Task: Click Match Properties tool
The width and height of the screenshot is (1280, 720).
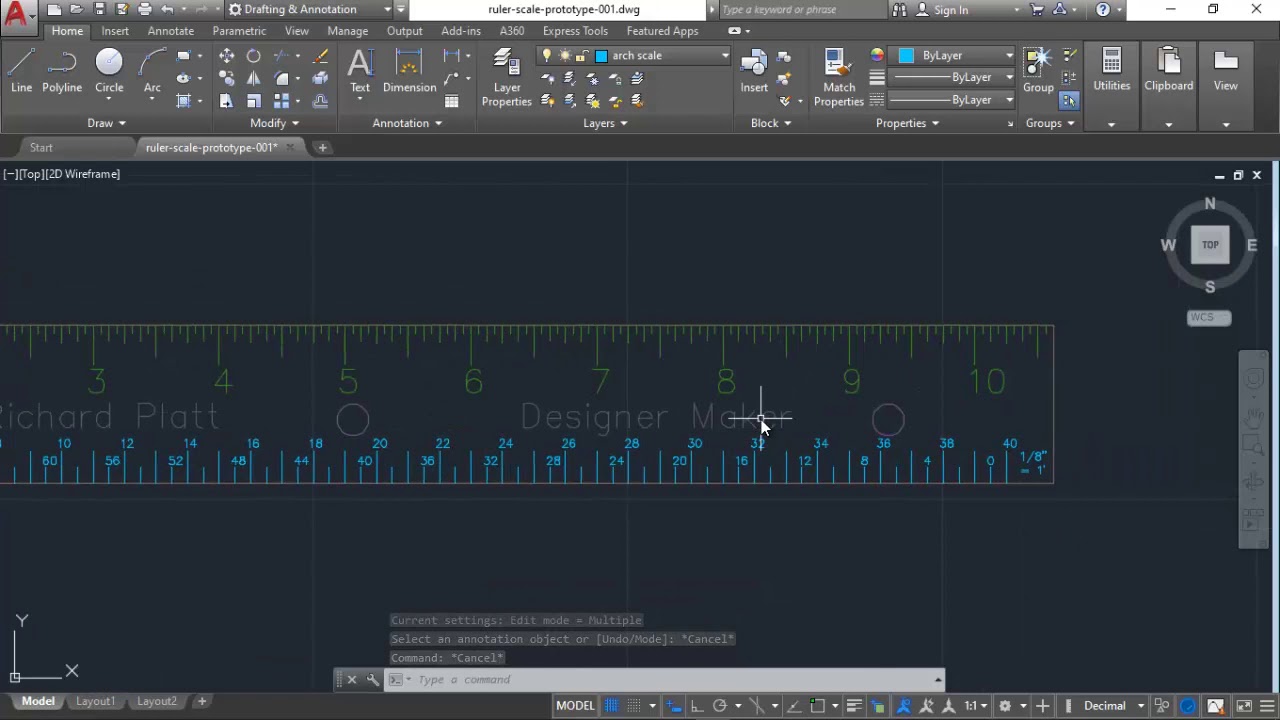Action: pyautogui.click(x=839, y=78)
